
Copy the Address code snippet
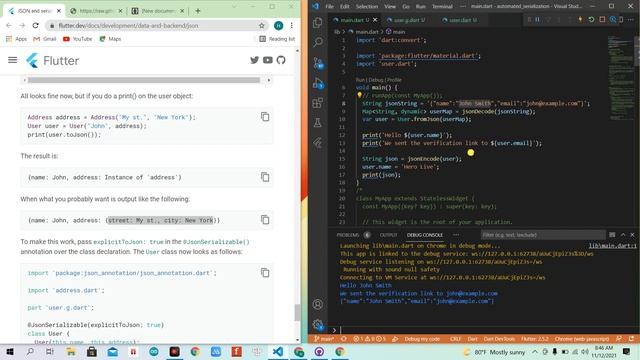pos(265,117)
